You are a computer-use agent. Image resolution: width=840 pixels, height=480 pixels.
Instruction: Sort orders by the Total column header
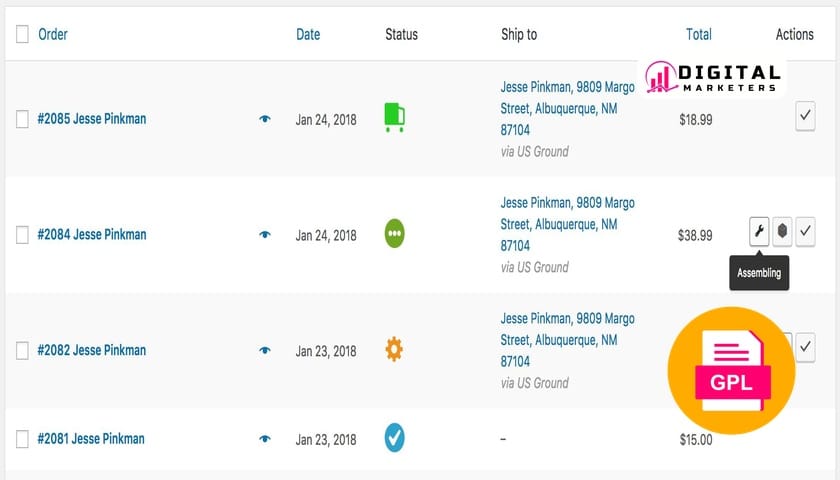699,34
